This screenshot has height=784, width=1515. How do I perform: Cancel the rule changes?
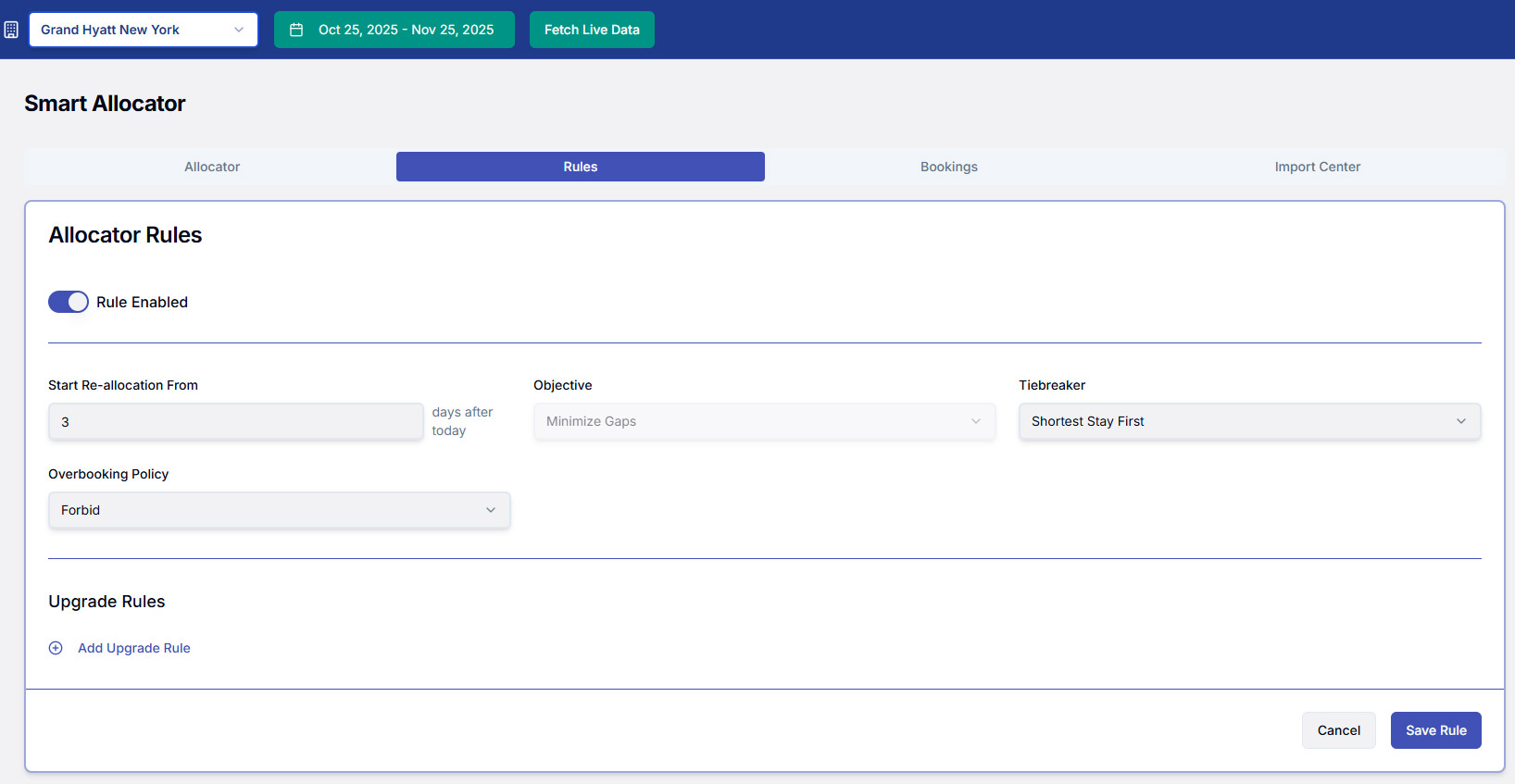(x=1338, y=730)
